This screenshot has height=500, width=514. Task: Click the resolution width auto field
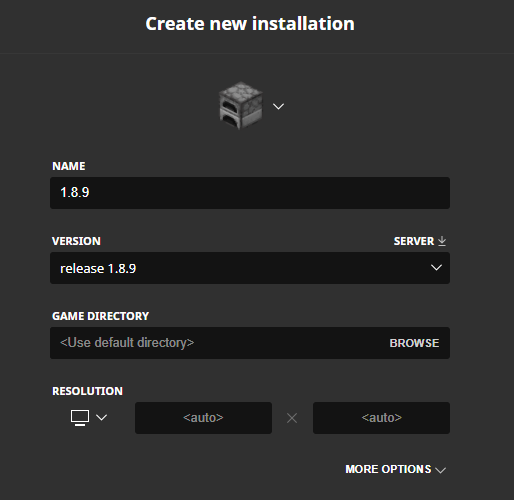pyautogui.click(x=203, y=418)
